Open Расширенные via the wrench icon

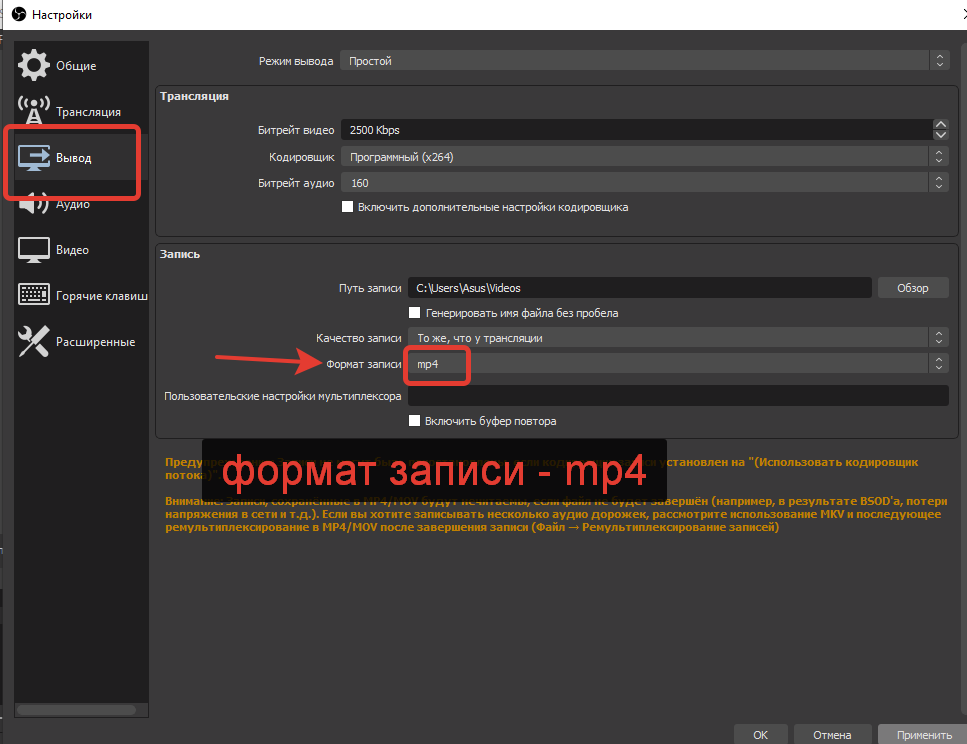tap(34, 342)
